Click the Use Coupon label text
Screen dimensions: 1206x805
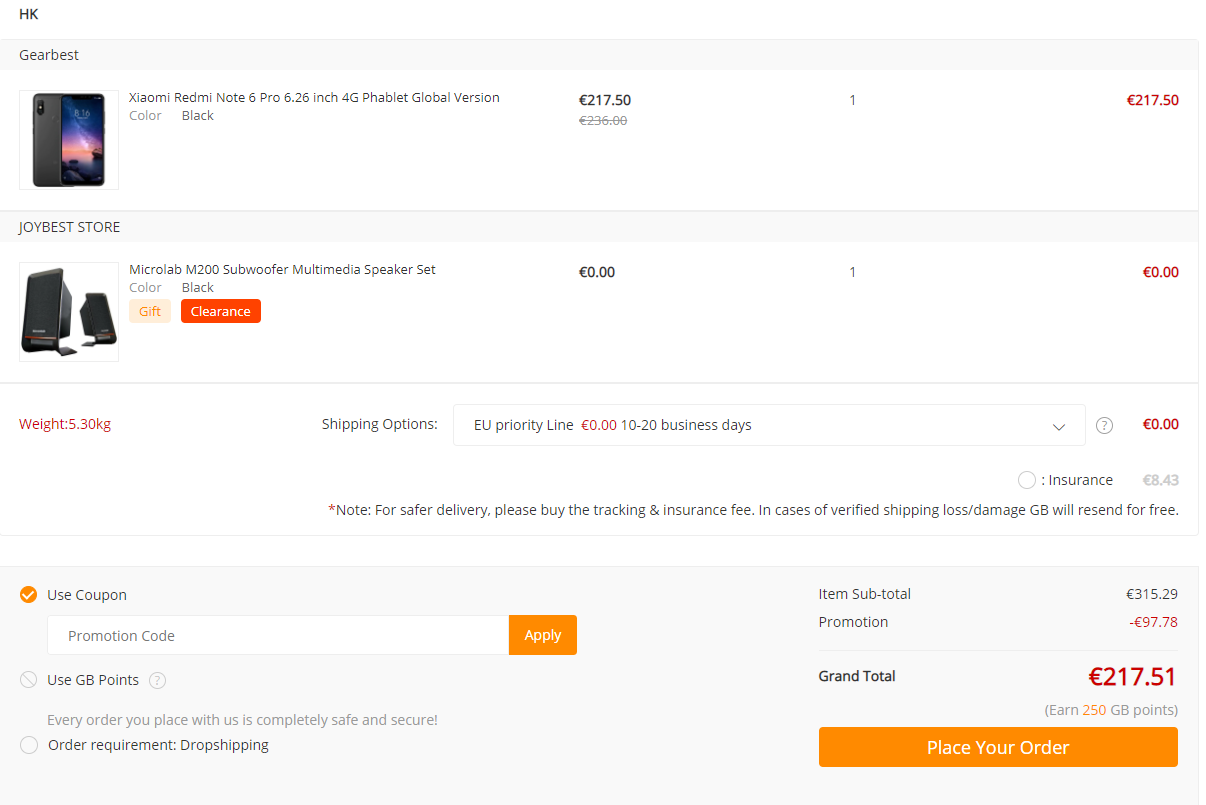point(87,595)
